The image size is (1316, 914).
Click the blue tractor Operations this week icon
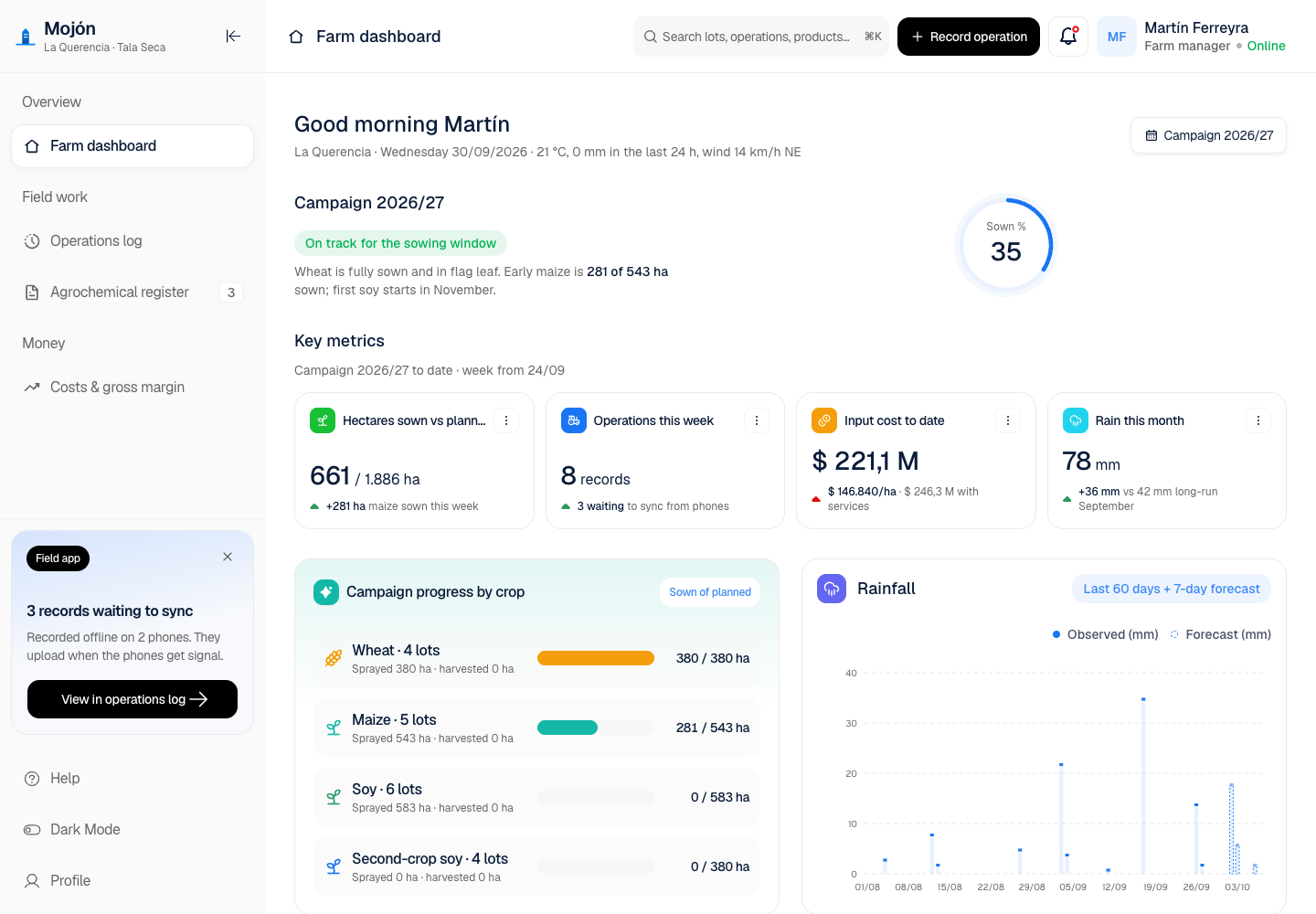pyautogui.click(x=573, y=420)
